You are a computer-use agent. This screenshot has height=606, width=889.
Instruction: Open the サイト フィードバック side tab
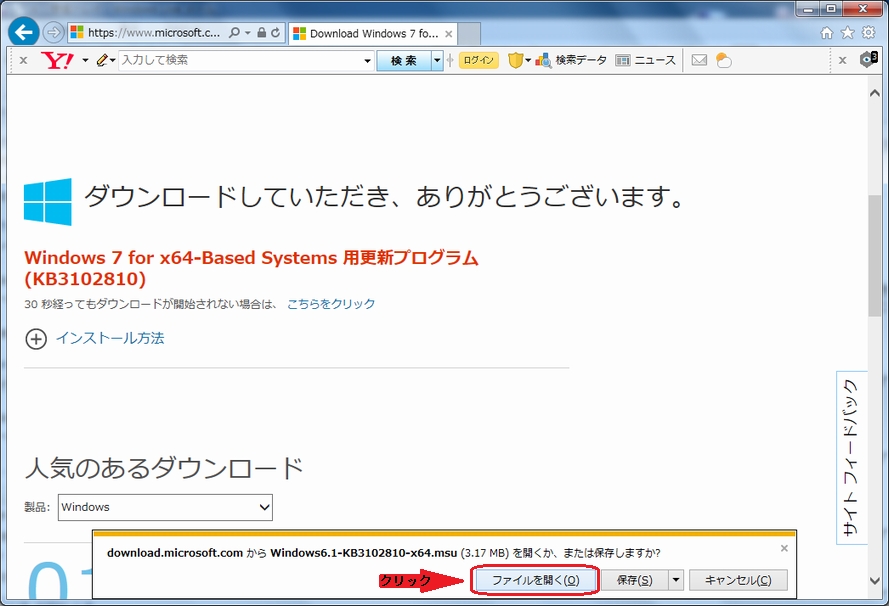851,457
